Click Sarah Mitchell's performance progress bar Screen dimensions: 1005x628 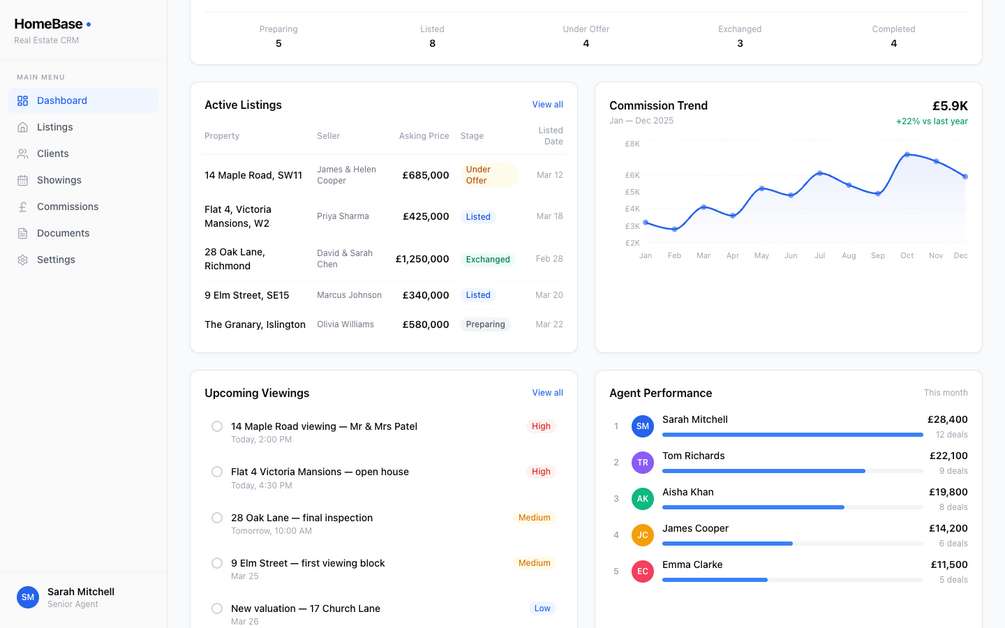pos(792,434)
